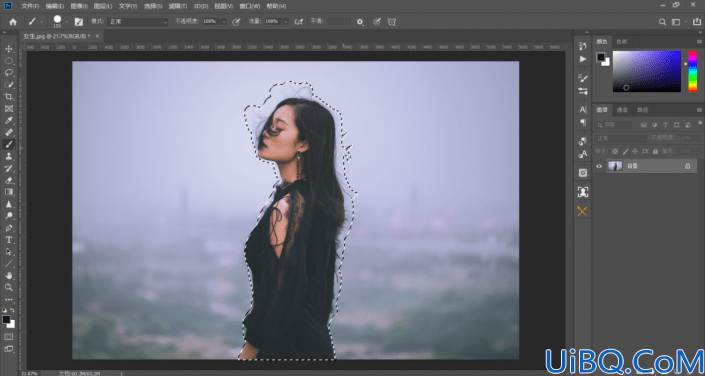Select the Frame tool
This screenshot has height=376, width=705.
(x=9, y=108)
